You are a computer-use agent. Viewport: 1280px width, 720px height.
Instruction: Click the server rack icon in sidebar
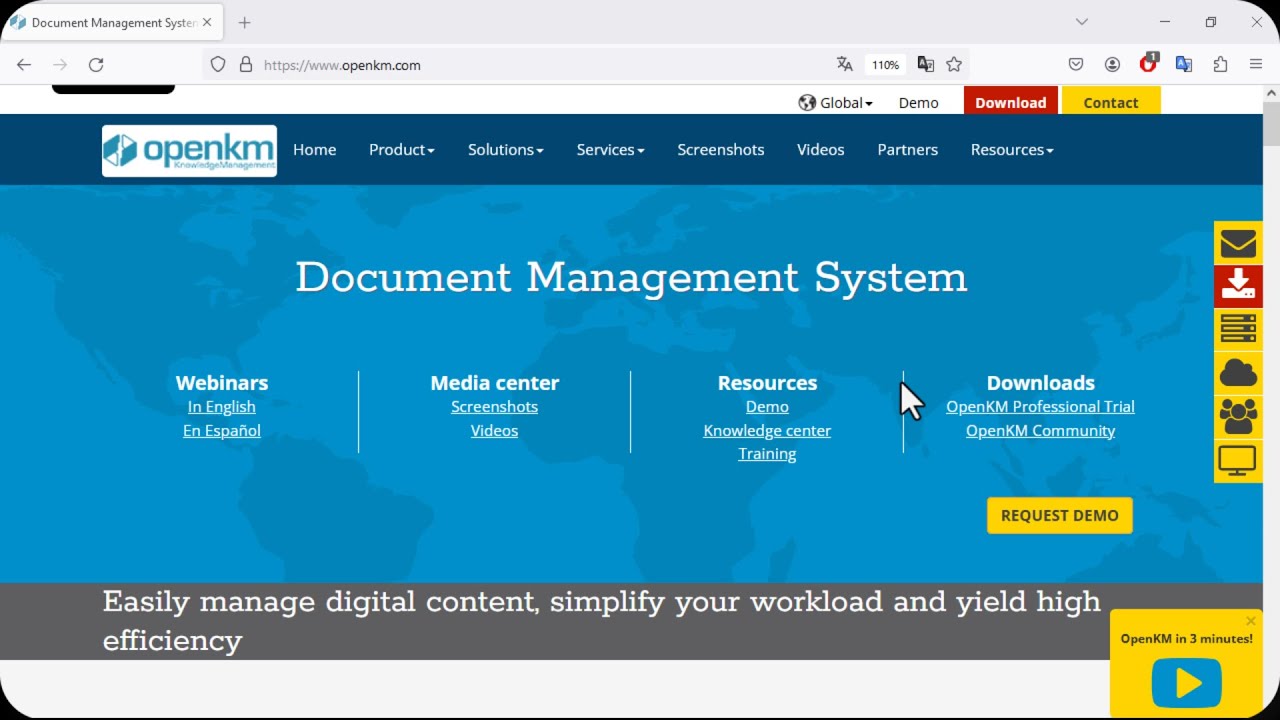(x=1238, y=329)
